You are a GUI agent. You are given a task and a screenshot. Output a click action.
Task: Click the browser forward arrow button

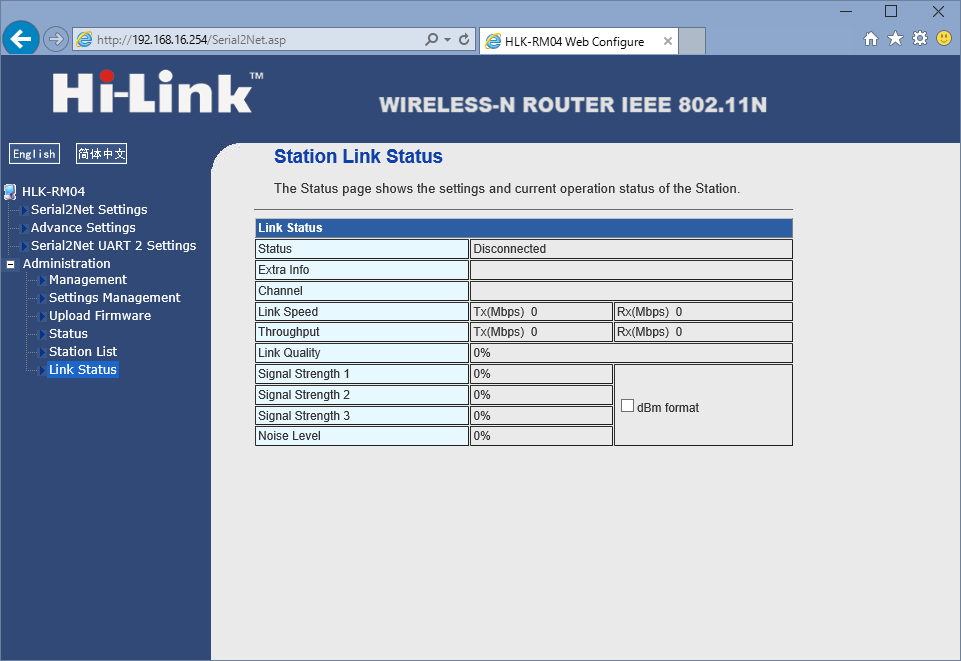(x=56, y=40)
